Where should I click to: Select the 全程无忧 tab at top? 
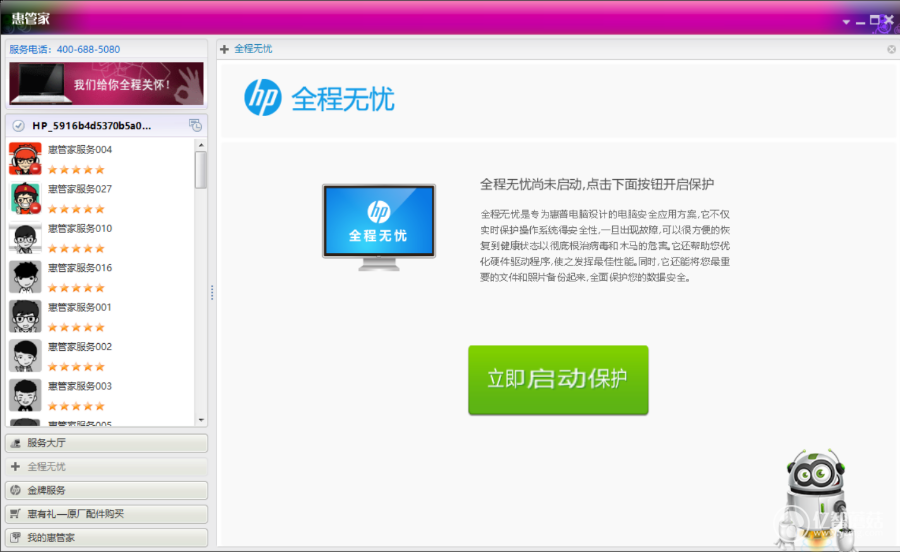(x=253, y=49)
